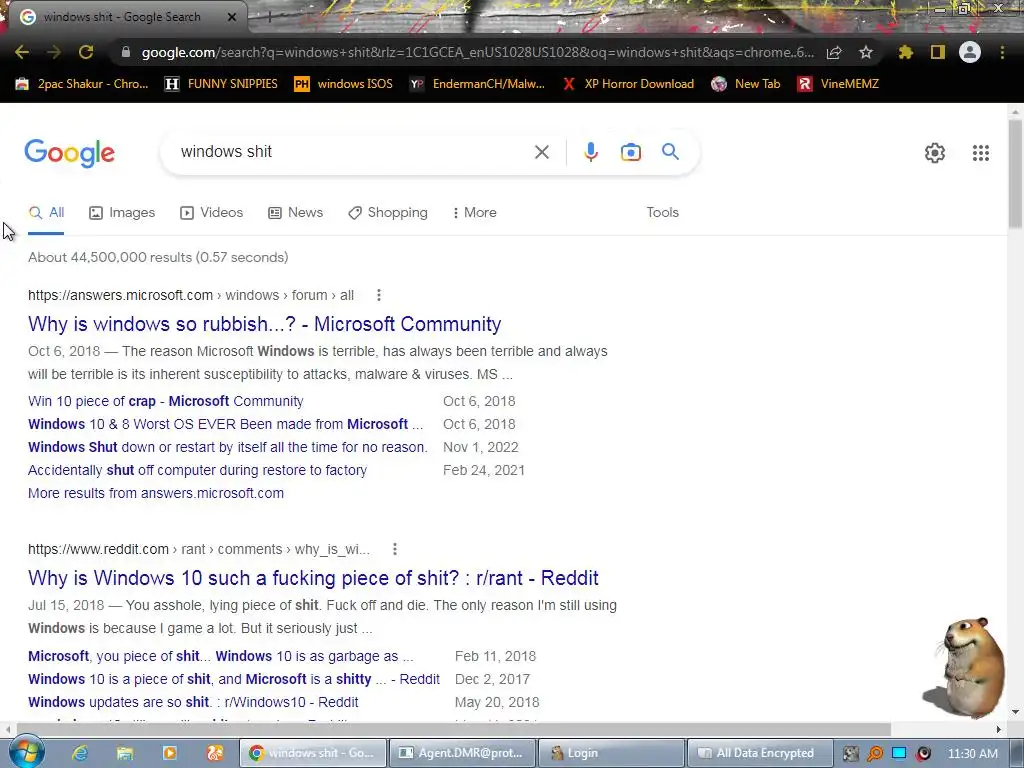Screen dimensions: 1024x768
Task: Start voice search with microphone icon
Action: 590,152
